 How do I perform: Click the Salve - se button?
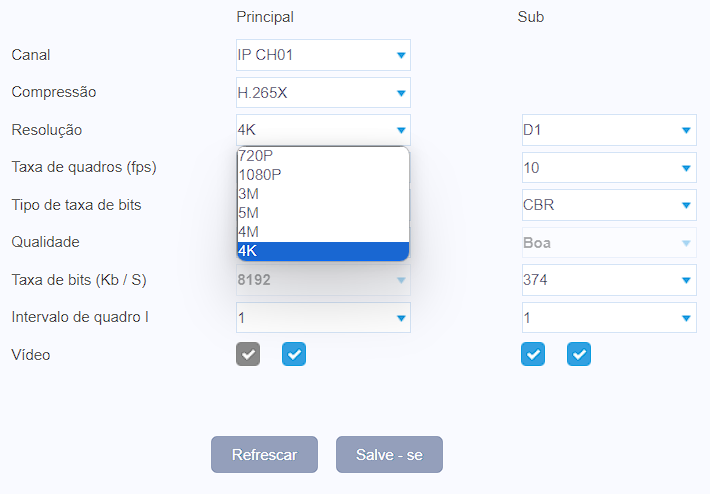tap(389, 455)
